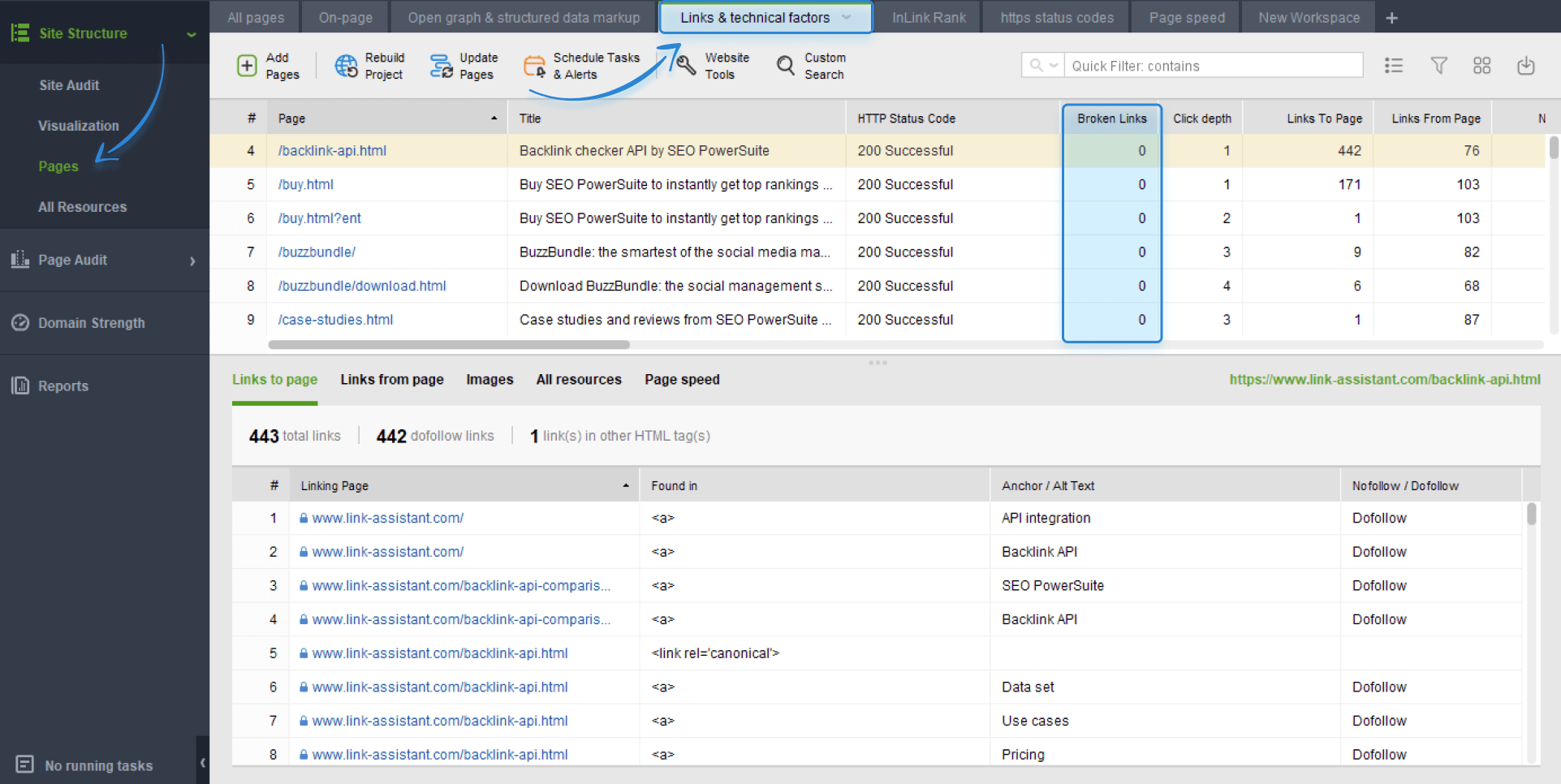Select the Page speed details tab
This screenshot has height=784, width=1561.
point(682,379)
